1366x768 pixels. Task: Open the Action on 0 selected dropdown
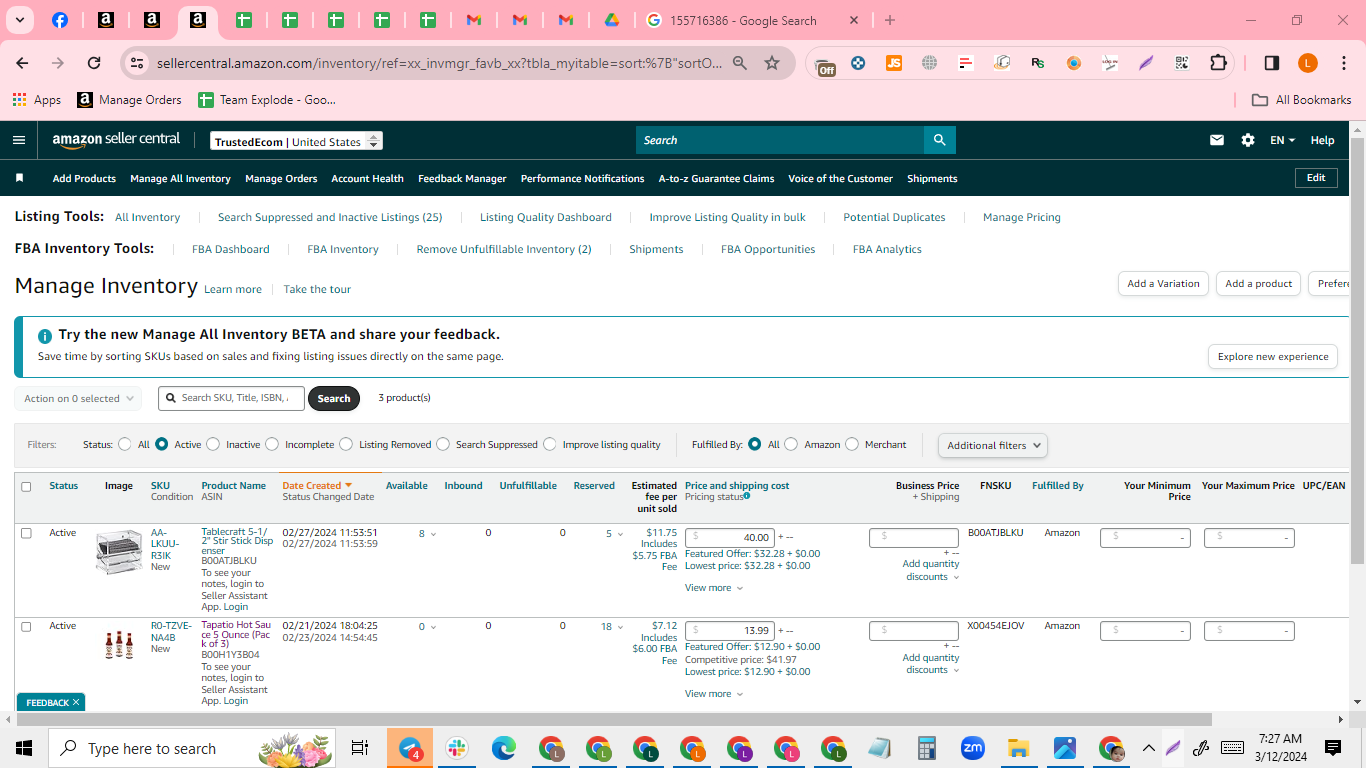78,399
